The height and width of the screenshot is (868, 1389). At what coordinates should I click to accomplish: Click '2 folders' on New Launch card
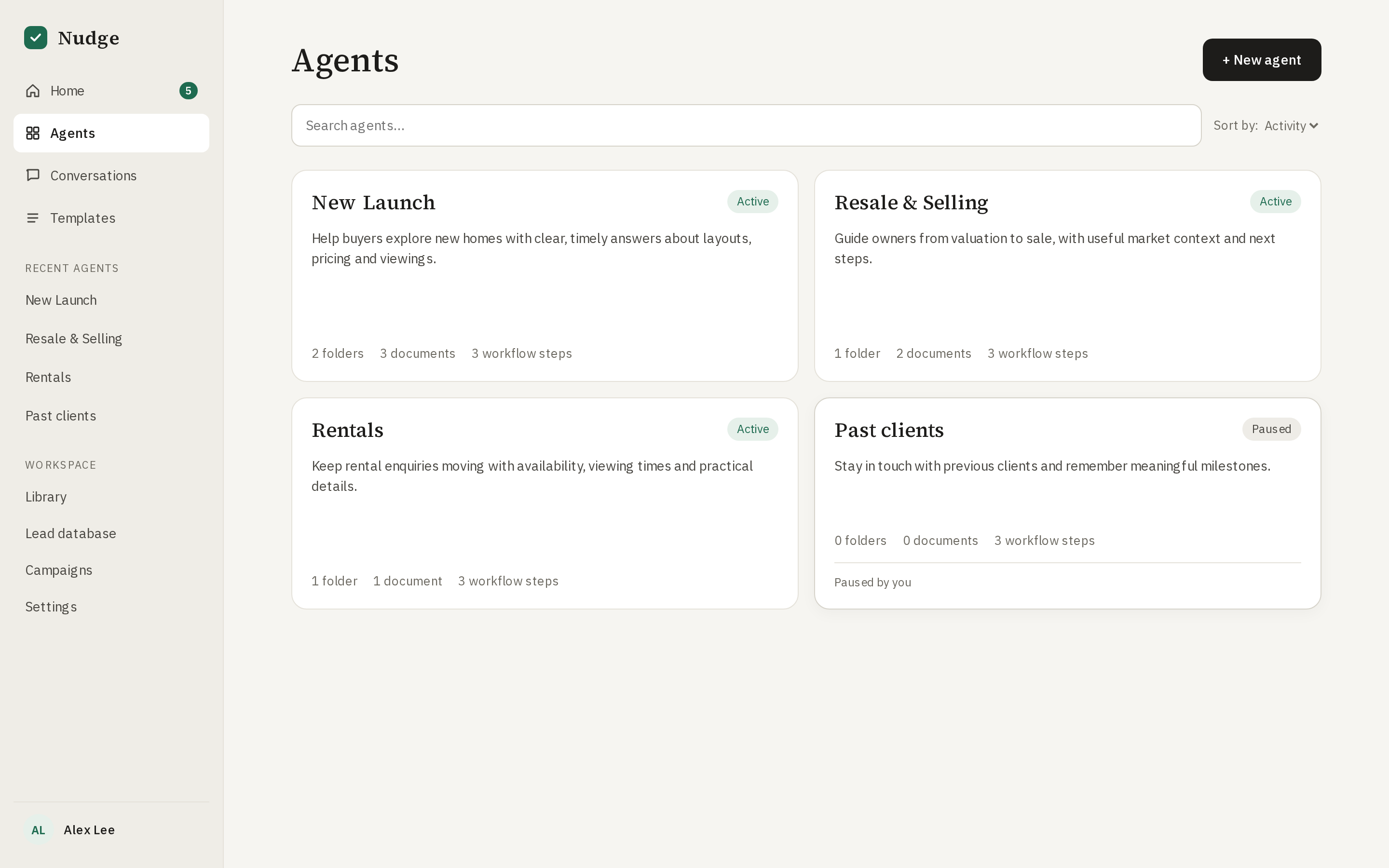(338, 353)
